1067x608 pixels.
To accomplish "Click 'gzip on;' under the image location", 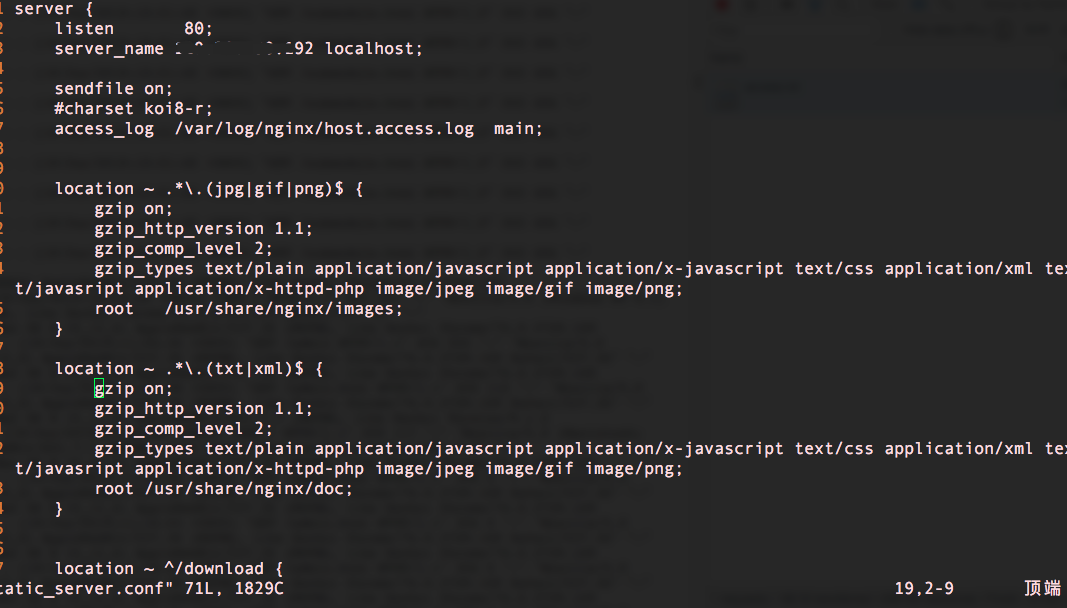I will [133, 209].
